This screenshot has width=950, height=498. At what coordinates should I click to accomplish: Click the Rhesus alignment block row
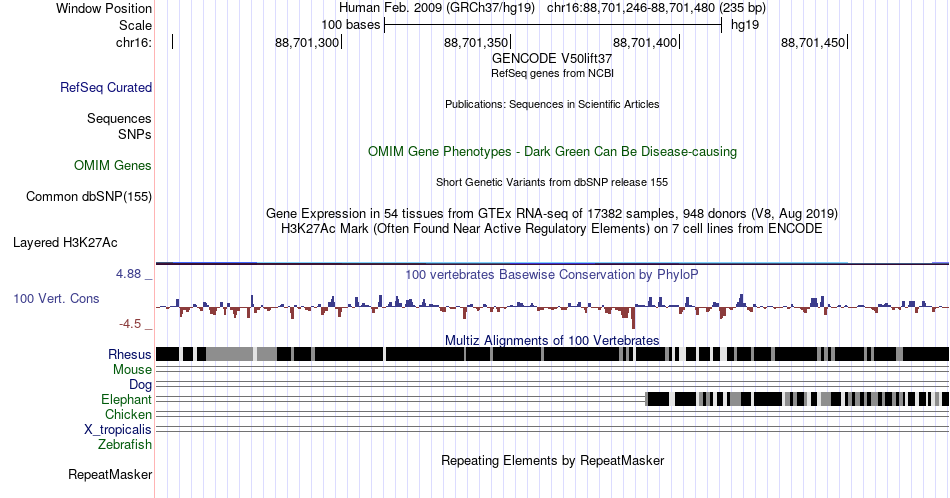[x=552, y=354]
